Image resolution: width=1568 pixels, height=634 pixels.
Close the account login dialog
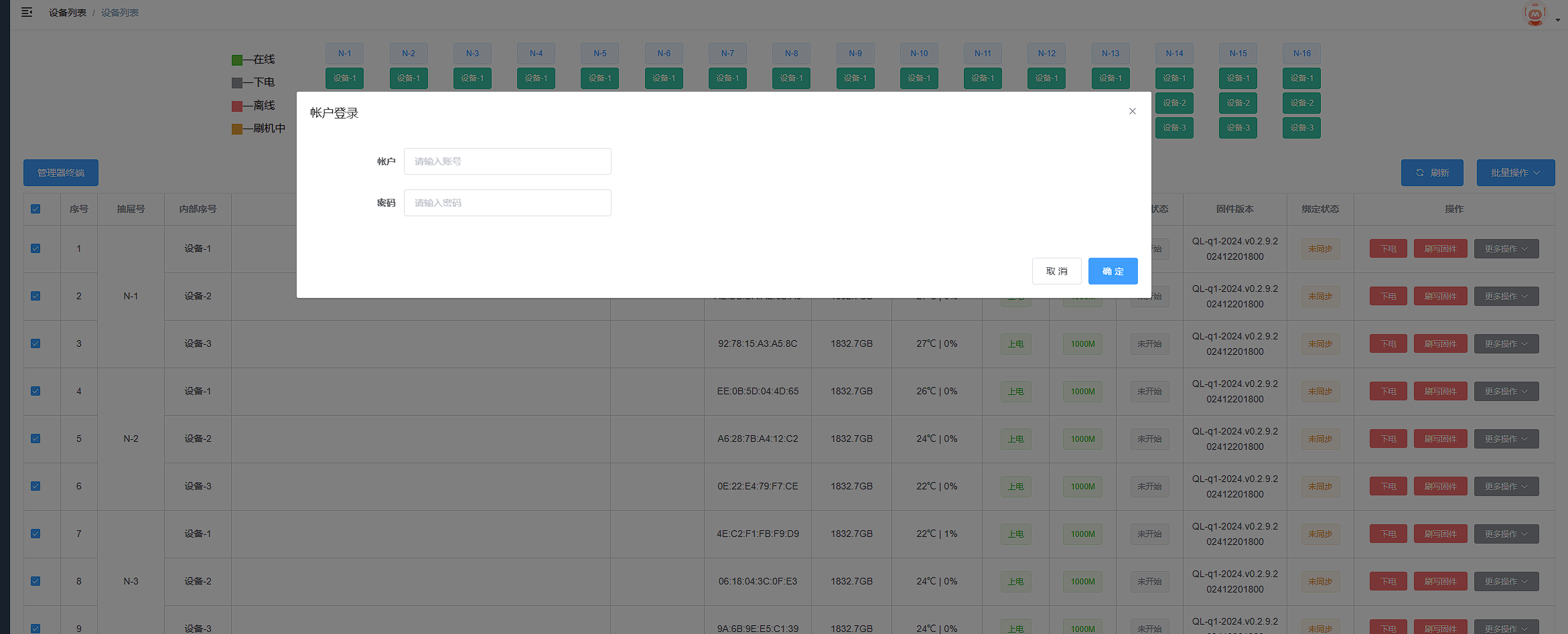pyautogui.click(x=1132, y=111)
